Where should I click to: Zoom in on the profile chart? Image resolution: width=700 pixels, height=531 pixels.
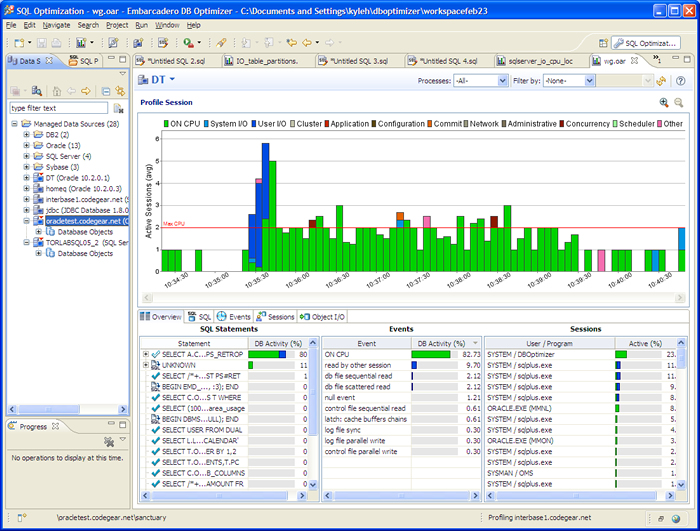[664, 103]
